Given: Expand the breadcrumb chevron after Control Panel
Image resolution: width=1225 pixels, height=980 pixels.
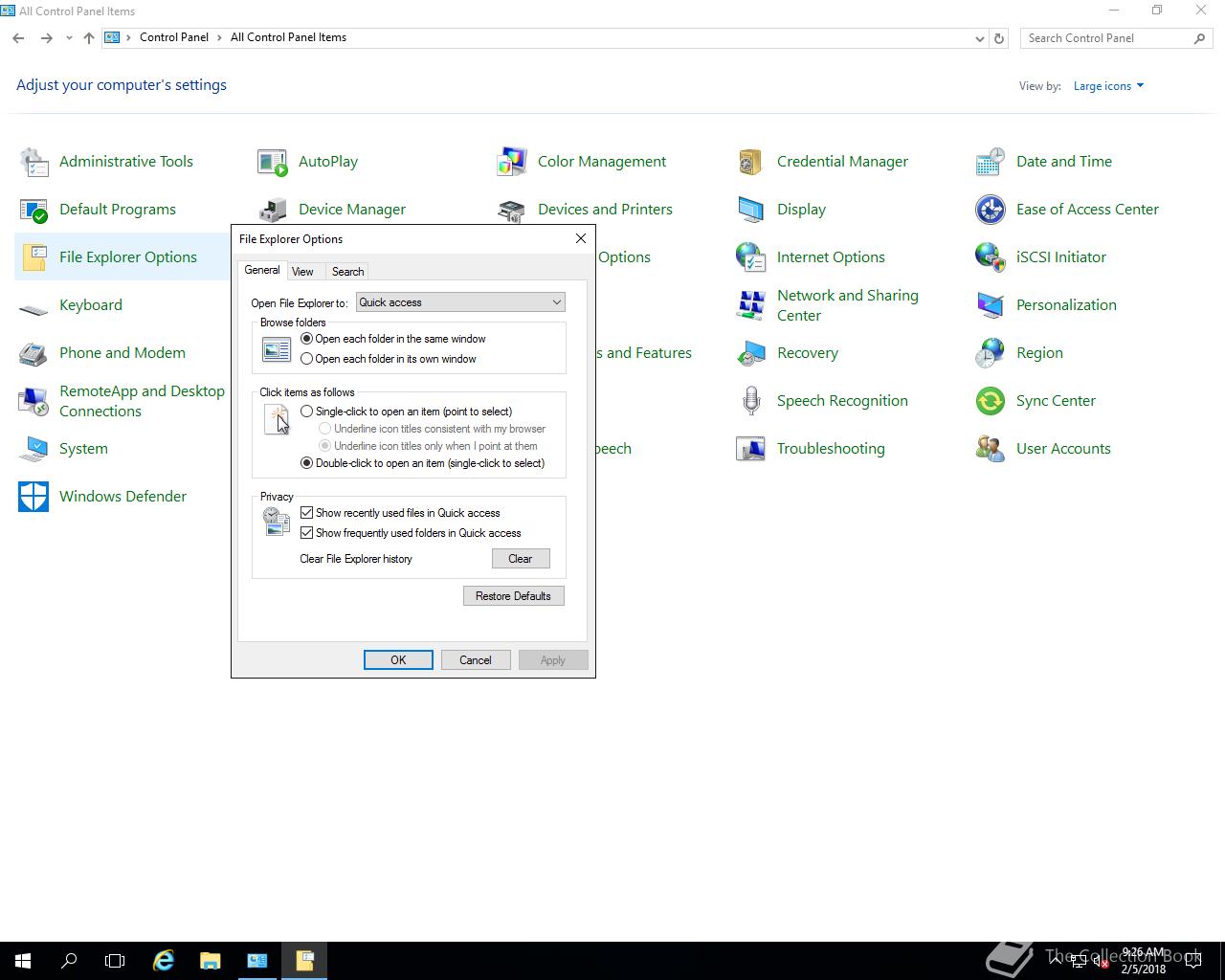Looking at the screenshot, I should tap(220, 37).
